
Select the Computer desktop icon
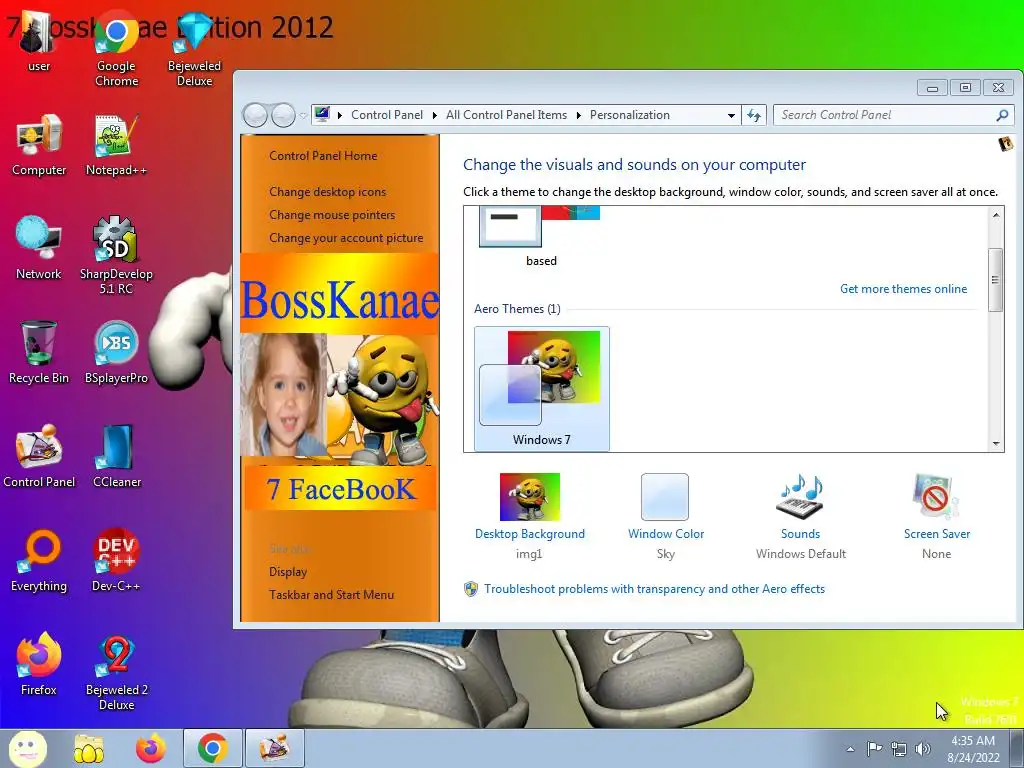[39, 145]
